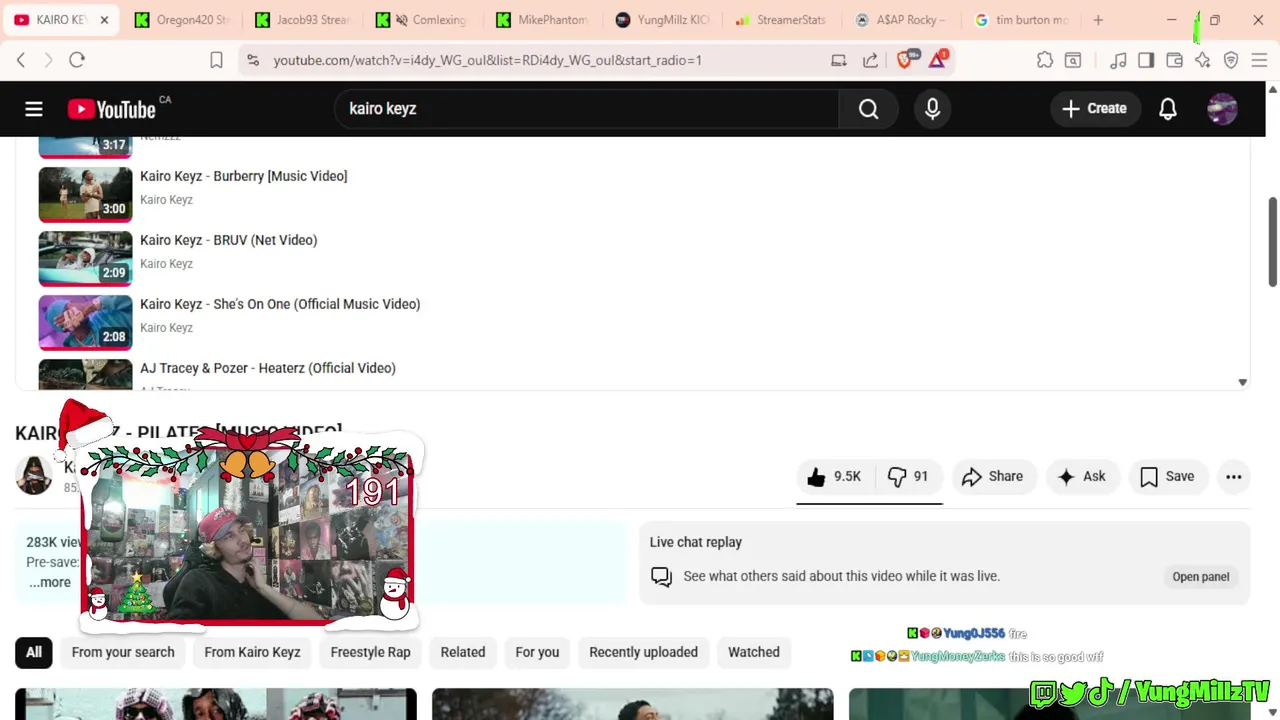
Task: Bookmark this page icon
Action: tap(216, 60)
